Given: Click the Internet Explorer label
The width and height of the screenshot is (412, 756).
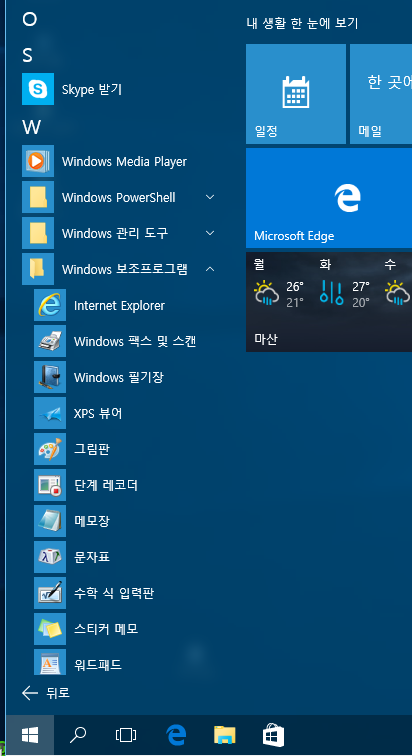Looking at the screenshot, I should point(120,305).
